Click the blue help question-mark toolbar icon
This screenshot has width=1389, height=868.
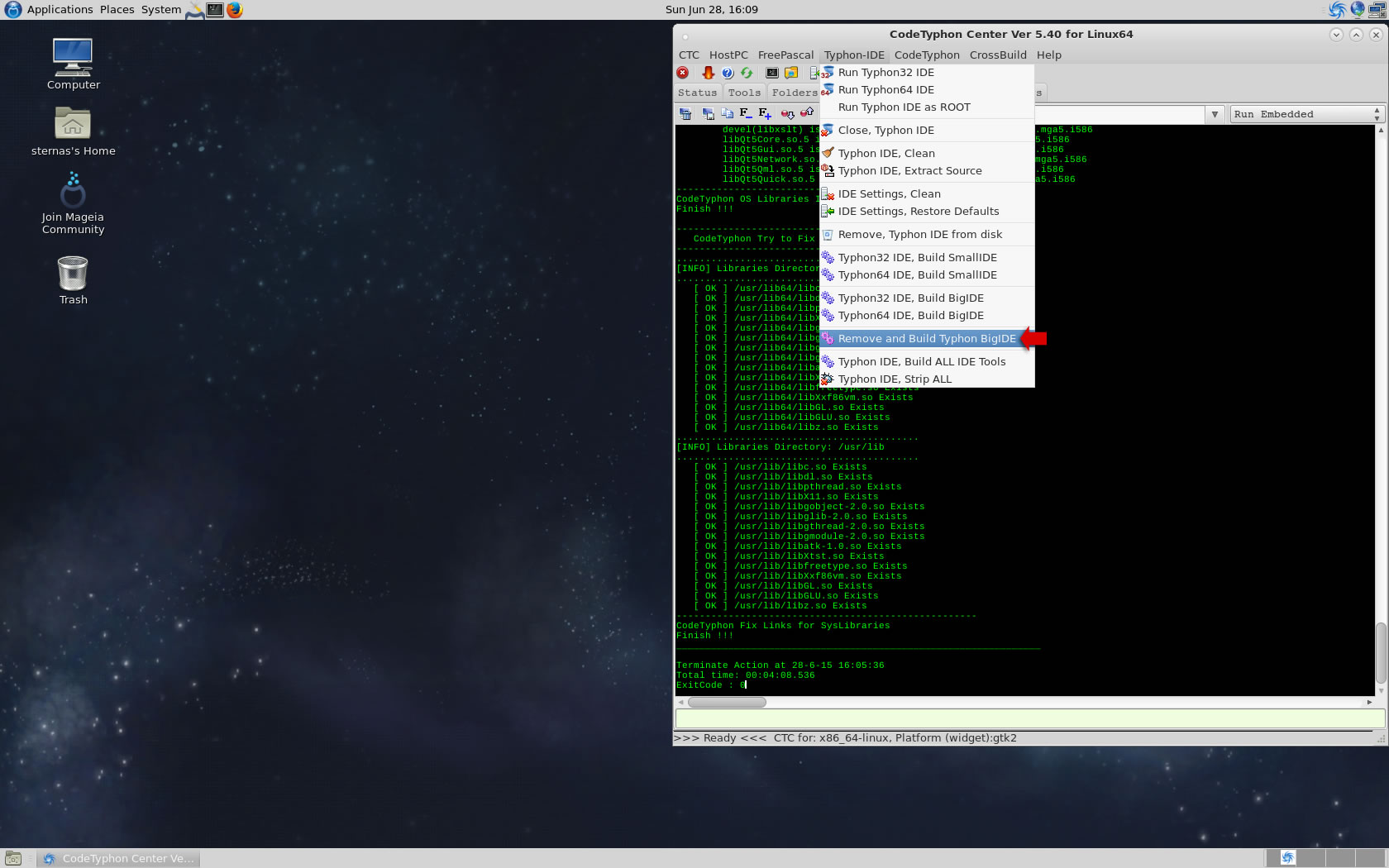728,73
